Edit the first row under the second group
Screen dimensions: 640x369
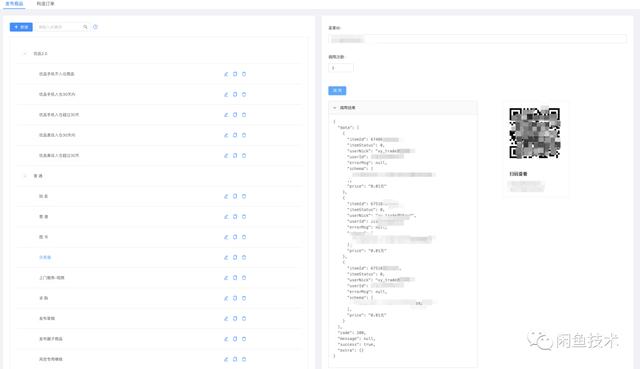tap(226, 196)
